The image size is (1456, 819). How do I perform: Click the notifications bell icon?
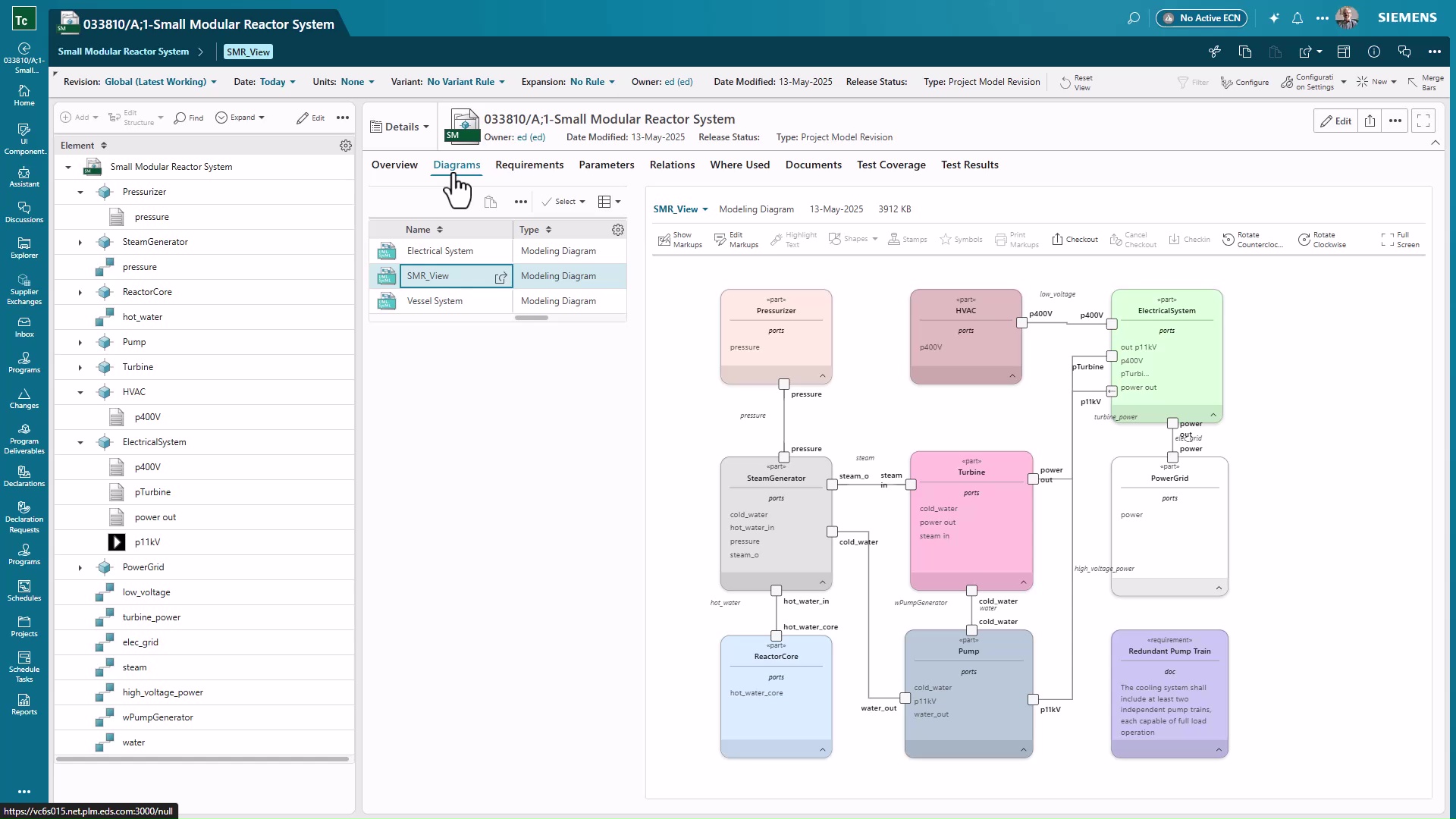pyautogui.click(x=1297, y=17)
